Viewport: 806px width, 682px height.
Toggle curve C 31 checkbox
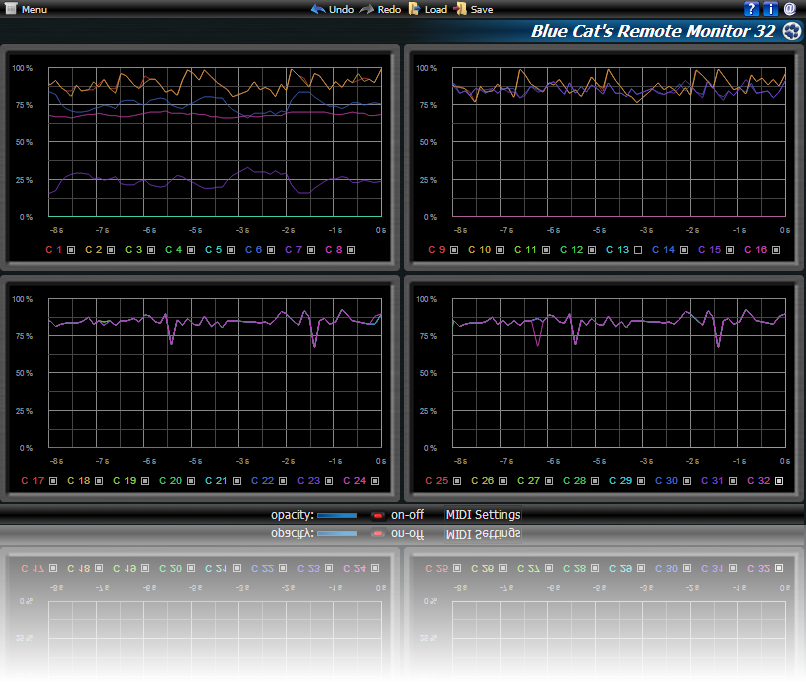tap(733, 481)
